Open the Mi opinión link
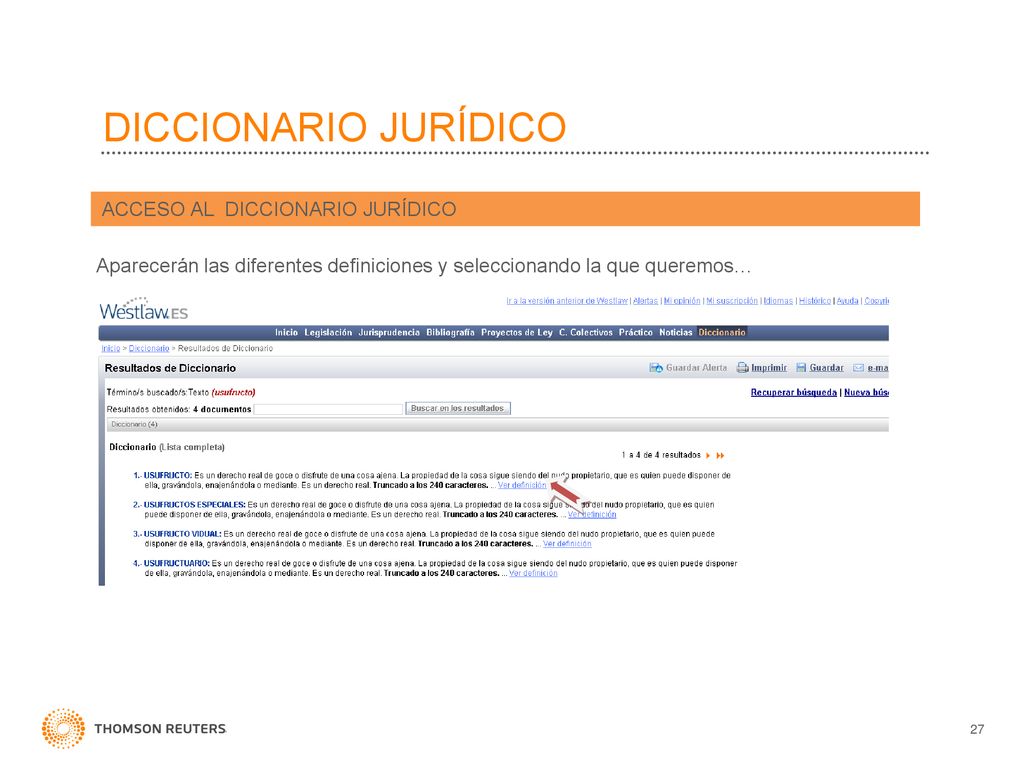Viewport: 1024px width, 768px height. (682, 301)
